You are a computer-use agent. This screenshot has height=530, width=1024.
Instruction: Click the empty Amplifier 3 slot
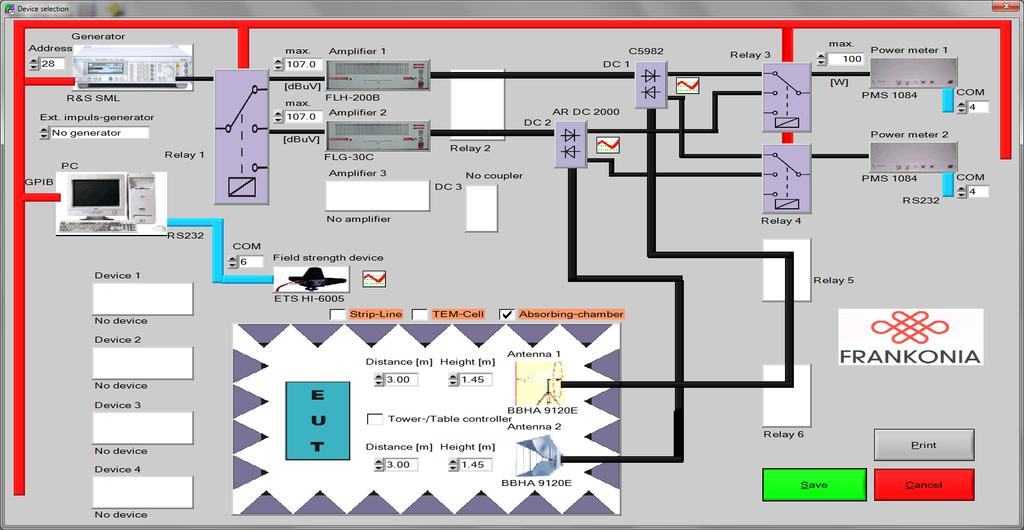377,196
